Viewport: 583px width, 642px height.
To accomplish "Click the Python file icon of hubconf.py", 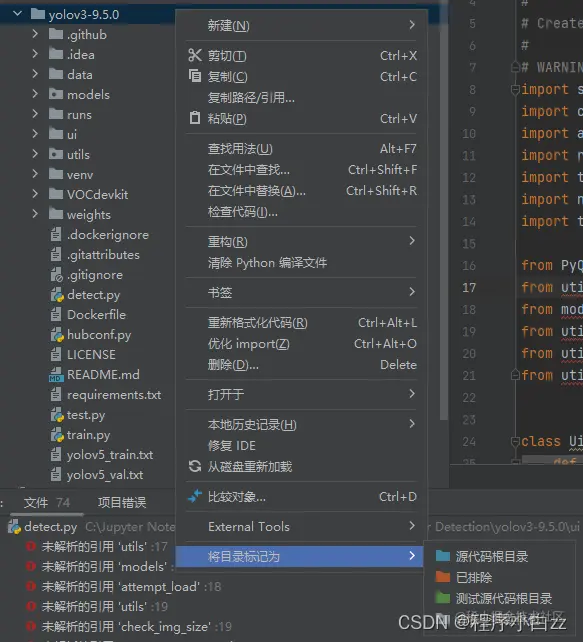I will (x=57, y=335).
